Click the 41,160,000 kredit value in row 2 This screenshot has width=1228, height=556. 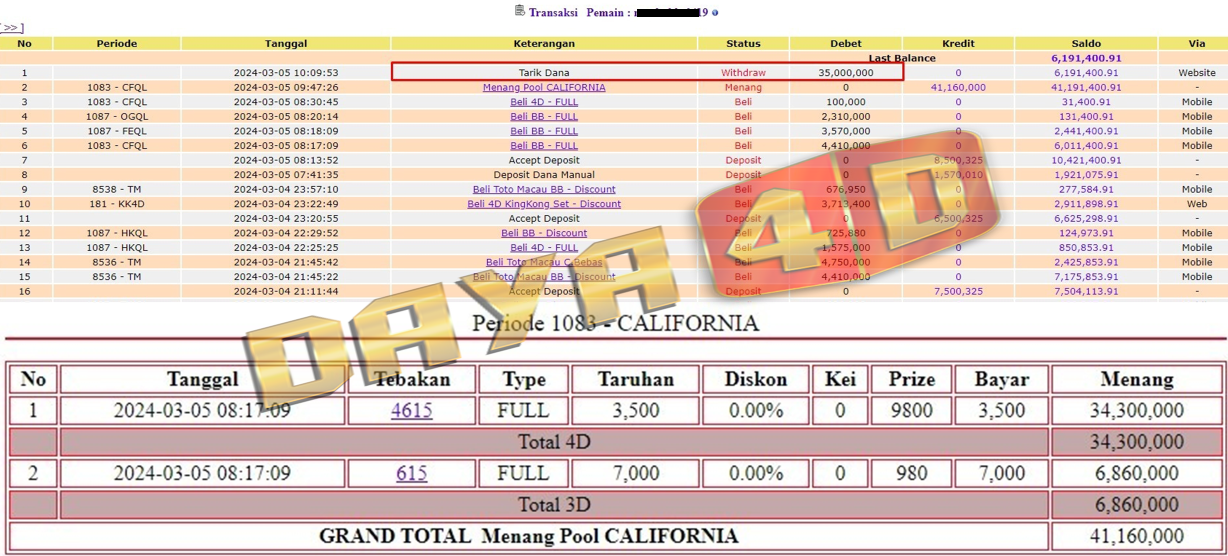(x=957, y=87)
